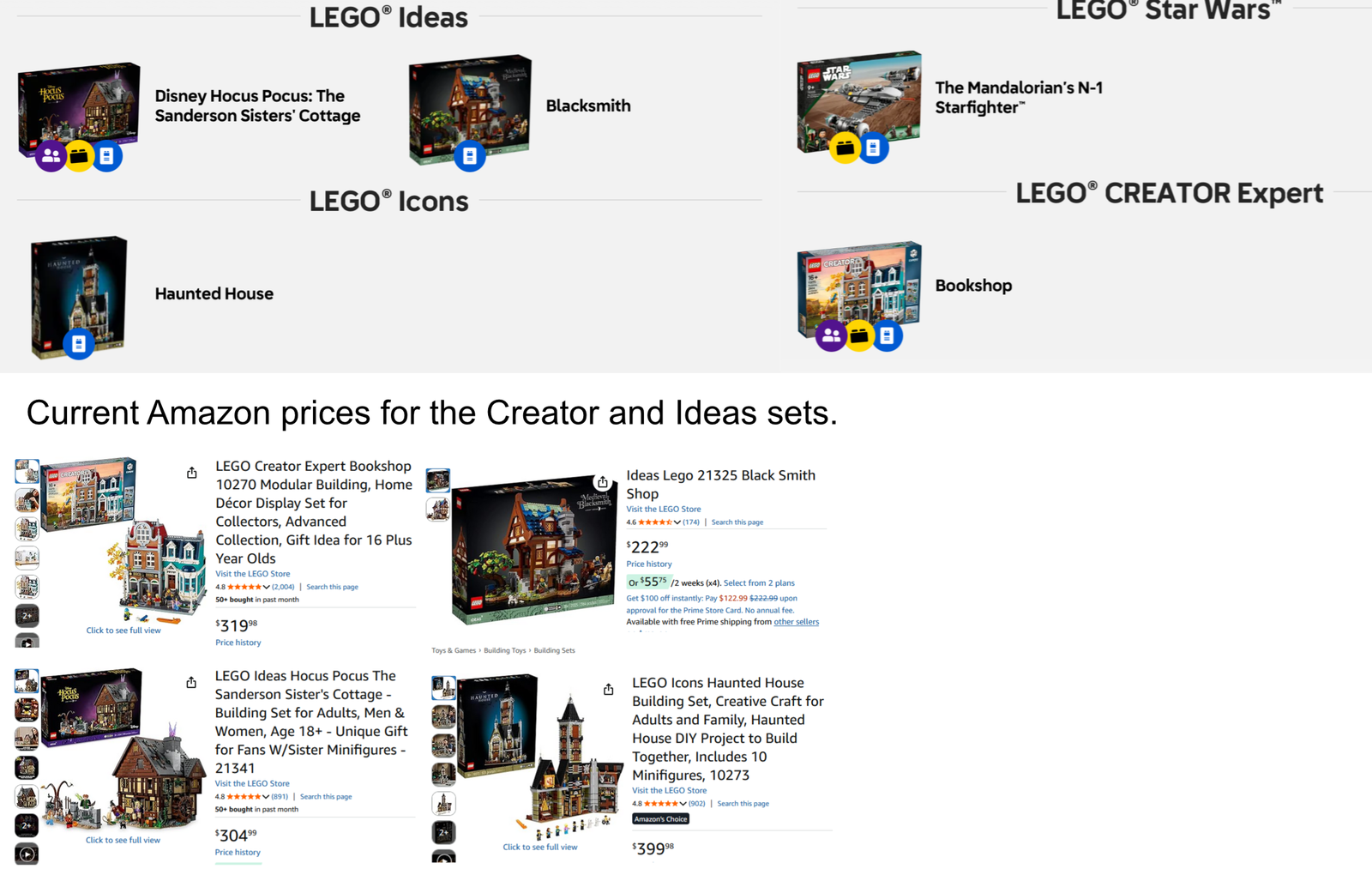Click purple minifigures icon on Bookshop set

[x=831, y=335]
